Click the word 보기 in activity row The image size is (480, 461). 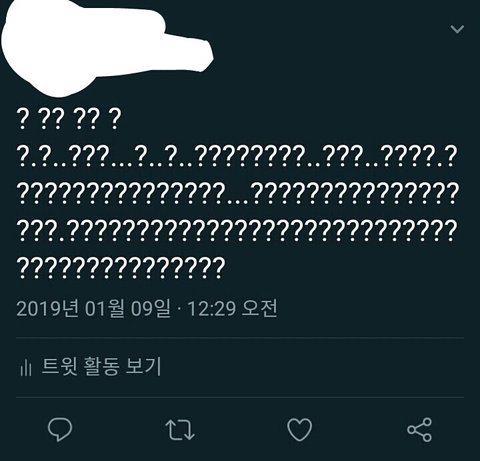pos(144,366)
